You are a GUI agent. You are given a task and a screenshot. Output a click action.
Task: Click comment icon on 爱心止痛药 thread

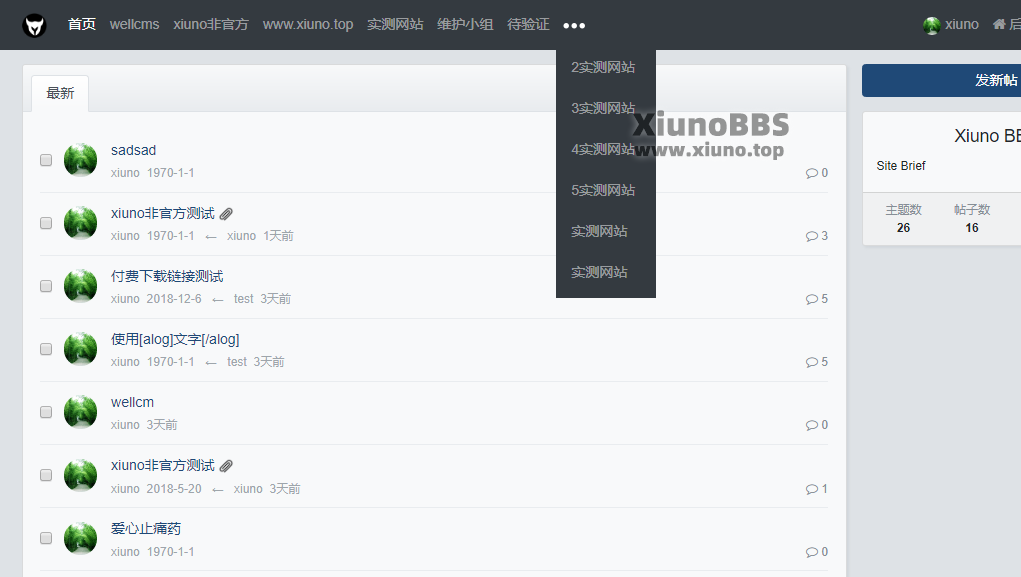tap(811, 552)
